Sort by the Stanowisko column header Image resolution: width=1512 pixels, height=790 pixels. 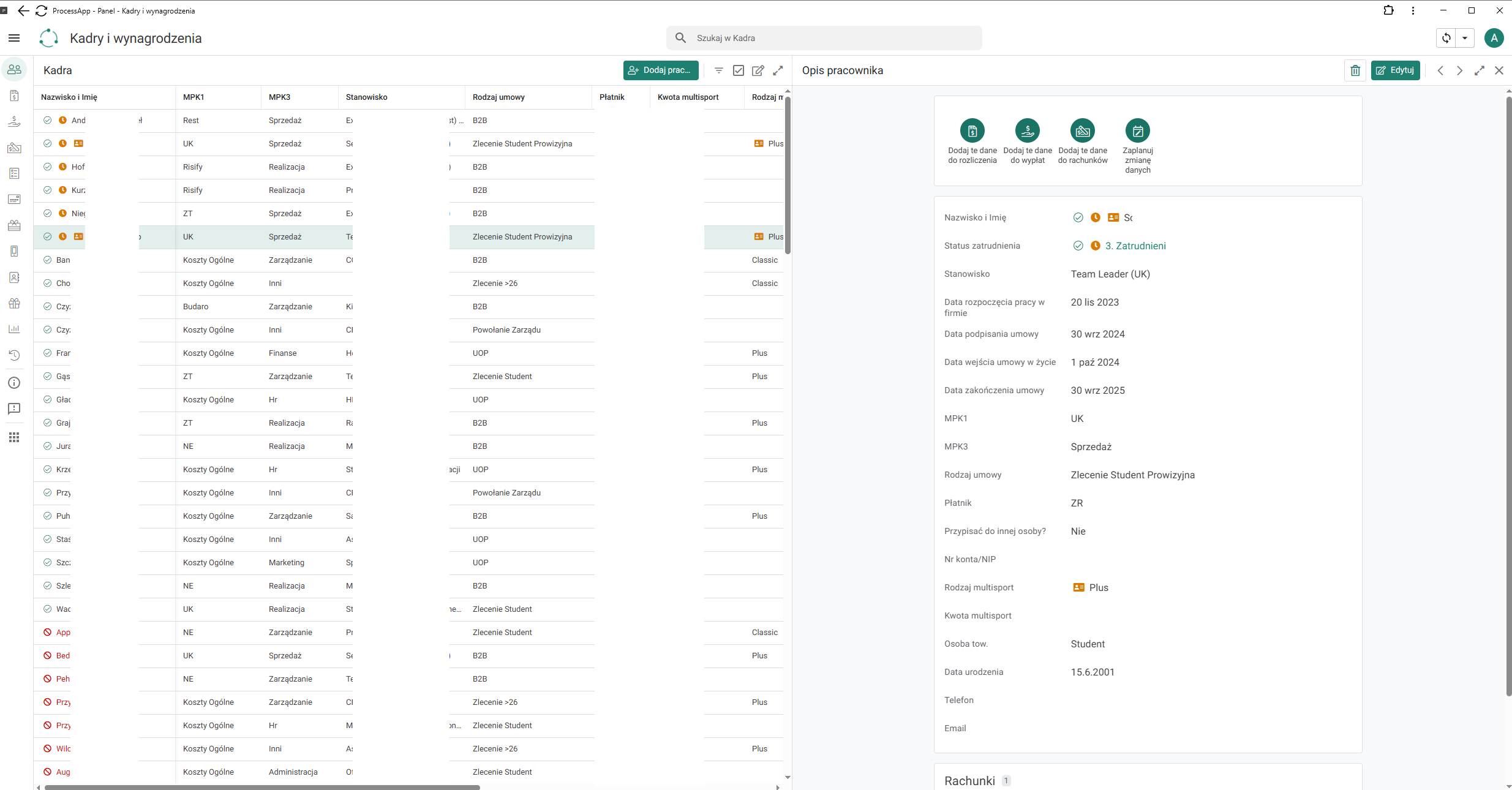click(x=366, y=97)
